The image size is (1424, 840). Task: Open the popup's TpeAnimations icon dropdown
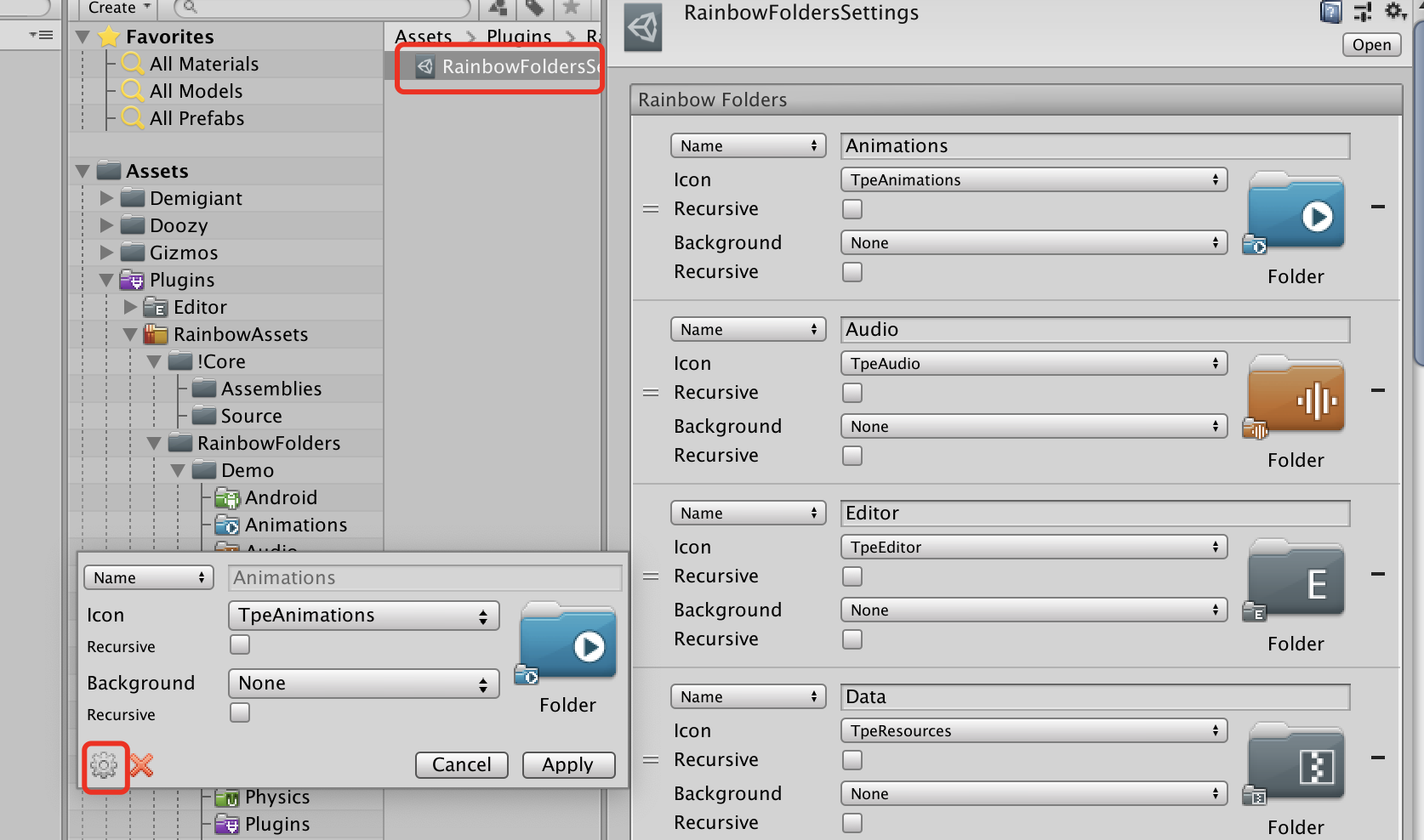364,616
